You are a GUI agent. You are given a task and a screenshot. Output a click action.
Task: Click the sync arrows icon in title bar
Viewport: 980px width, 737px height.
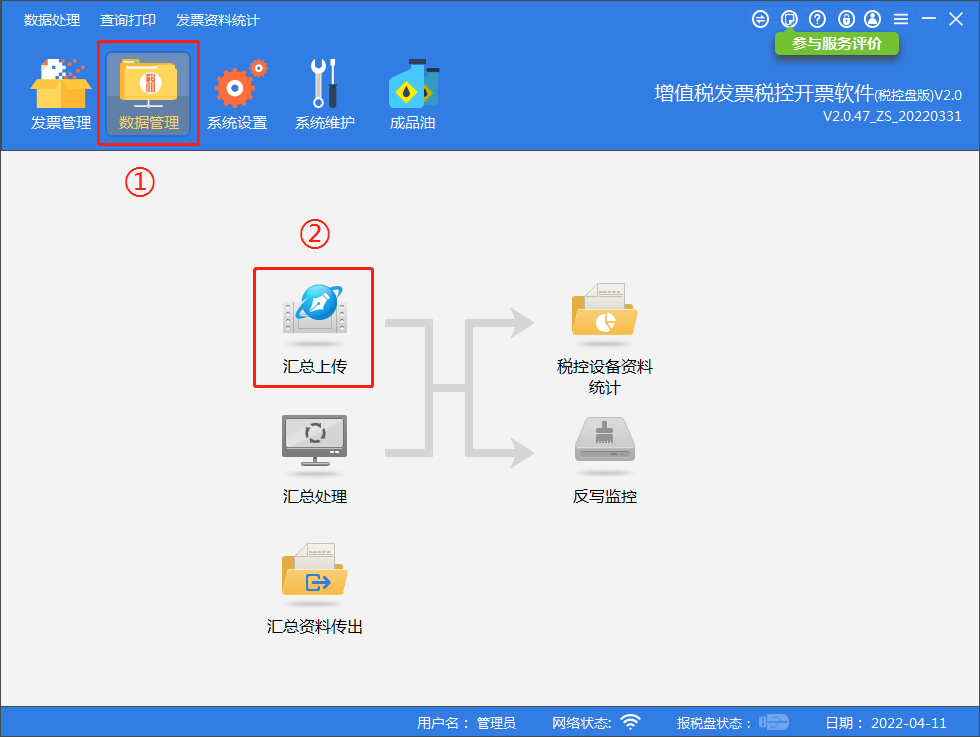pyautogui.click(x=760, y=19)
